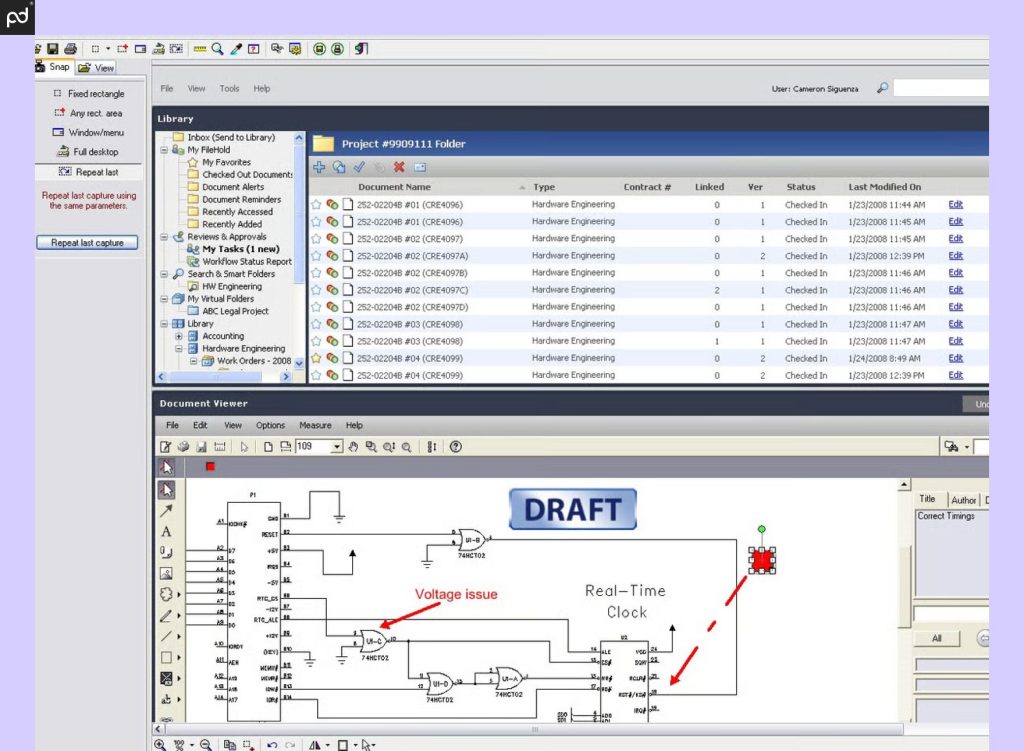Click the card icon next to the red X
Screen dimensions: 1024x751
point(420,168)
